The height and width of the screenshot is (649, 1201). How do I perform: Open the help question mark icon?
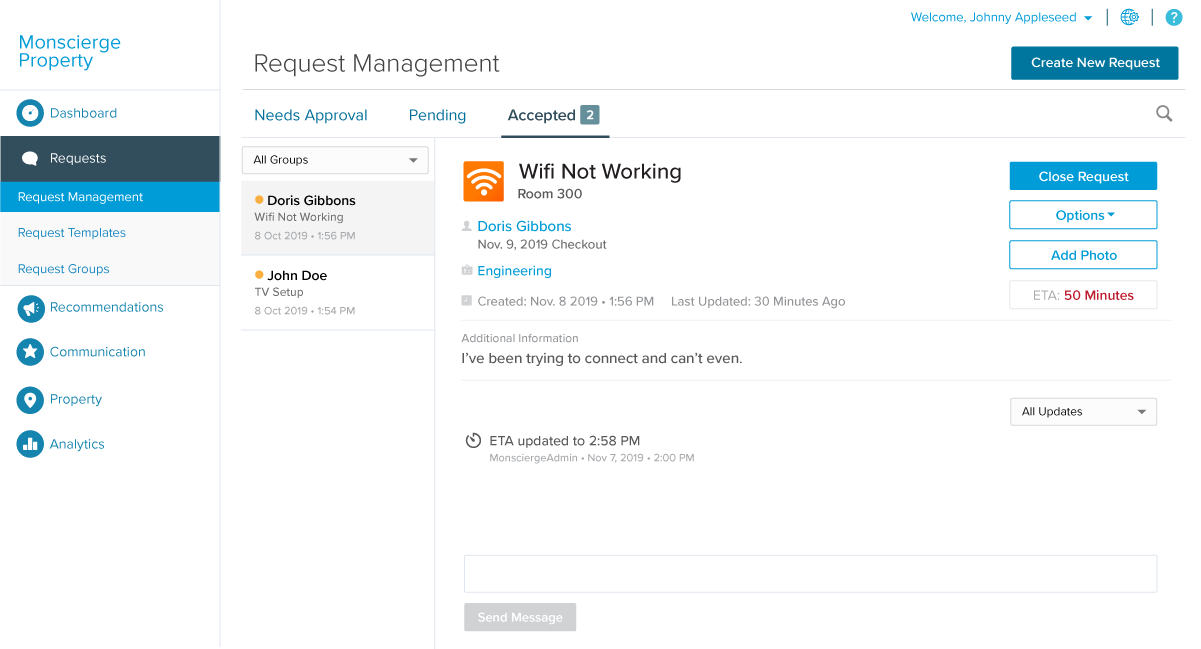1174,17
